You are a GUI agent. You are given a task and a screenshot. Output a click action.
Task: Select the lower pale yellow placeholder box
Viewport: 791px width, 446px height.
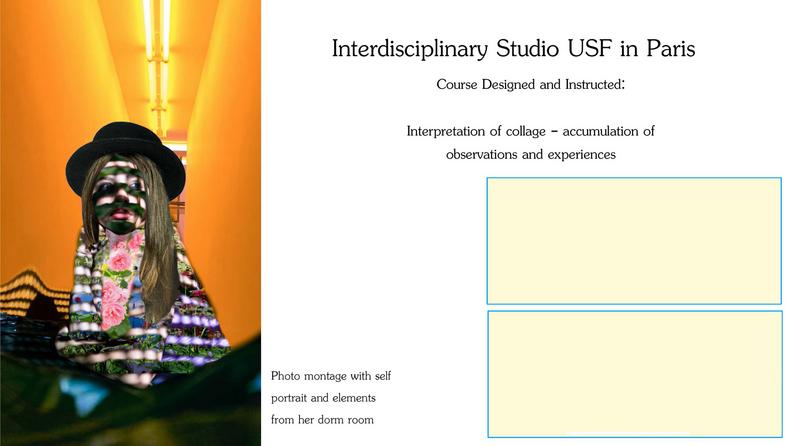click(x=635, y=374)
